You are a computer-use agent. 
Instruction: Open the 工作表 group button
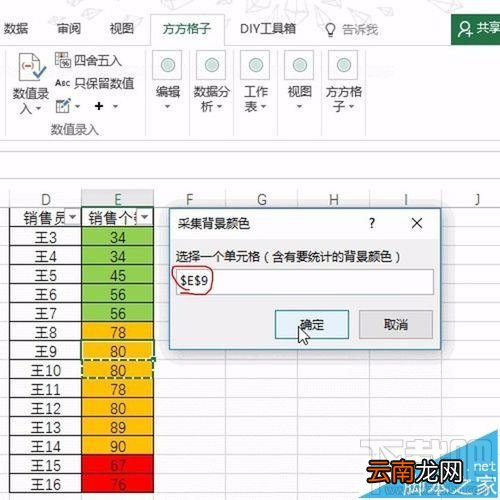click(255, 82)
